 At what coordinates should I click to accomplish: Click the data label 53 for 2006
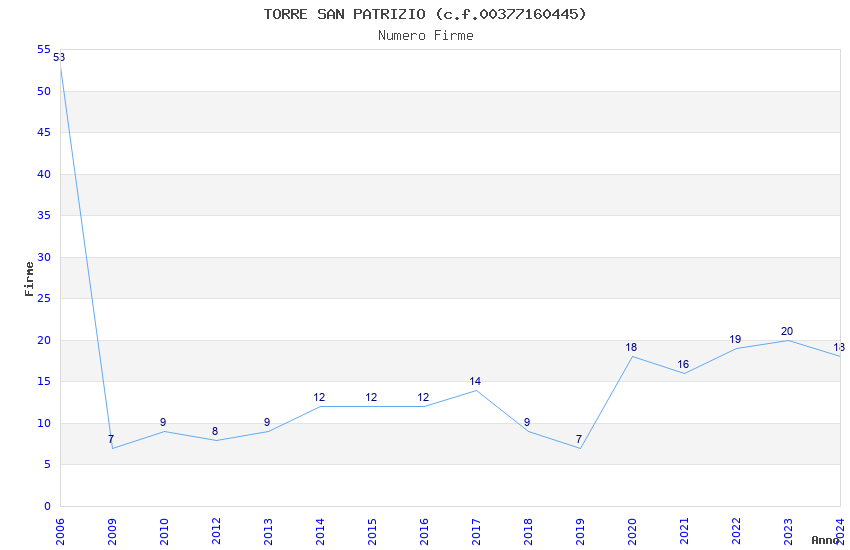[59, 57]
